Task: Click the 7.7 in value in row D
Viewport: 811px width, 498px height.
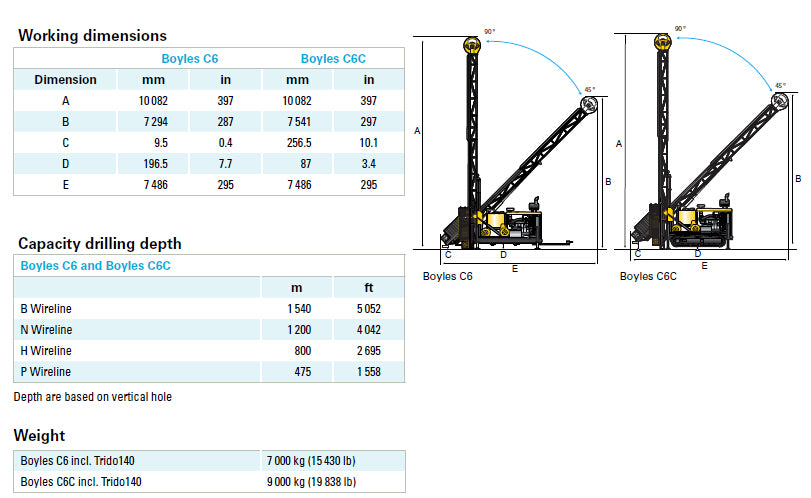Action: (x=226, y=164)
